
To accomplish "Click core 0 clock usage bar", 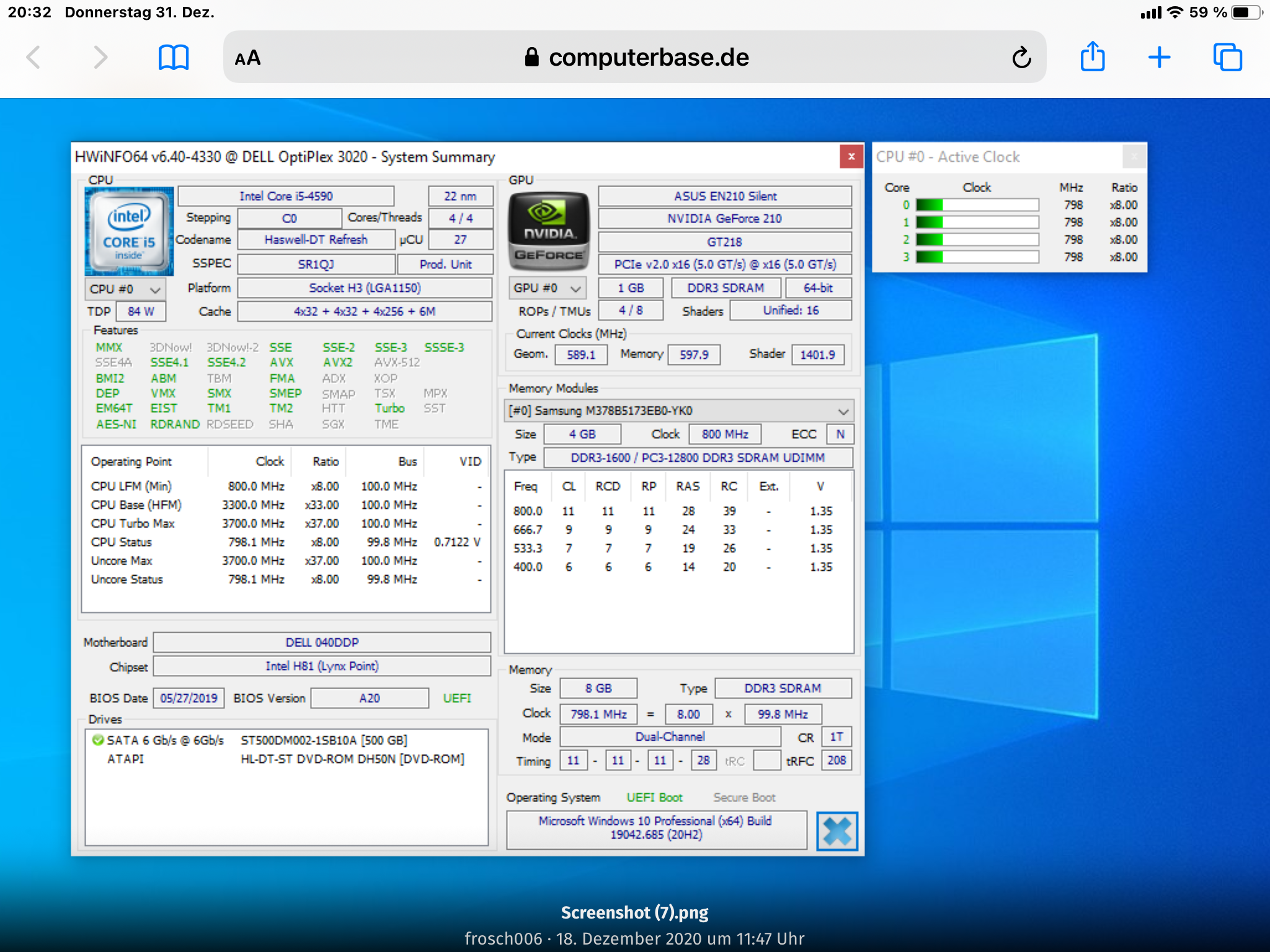I will (977, 205).
